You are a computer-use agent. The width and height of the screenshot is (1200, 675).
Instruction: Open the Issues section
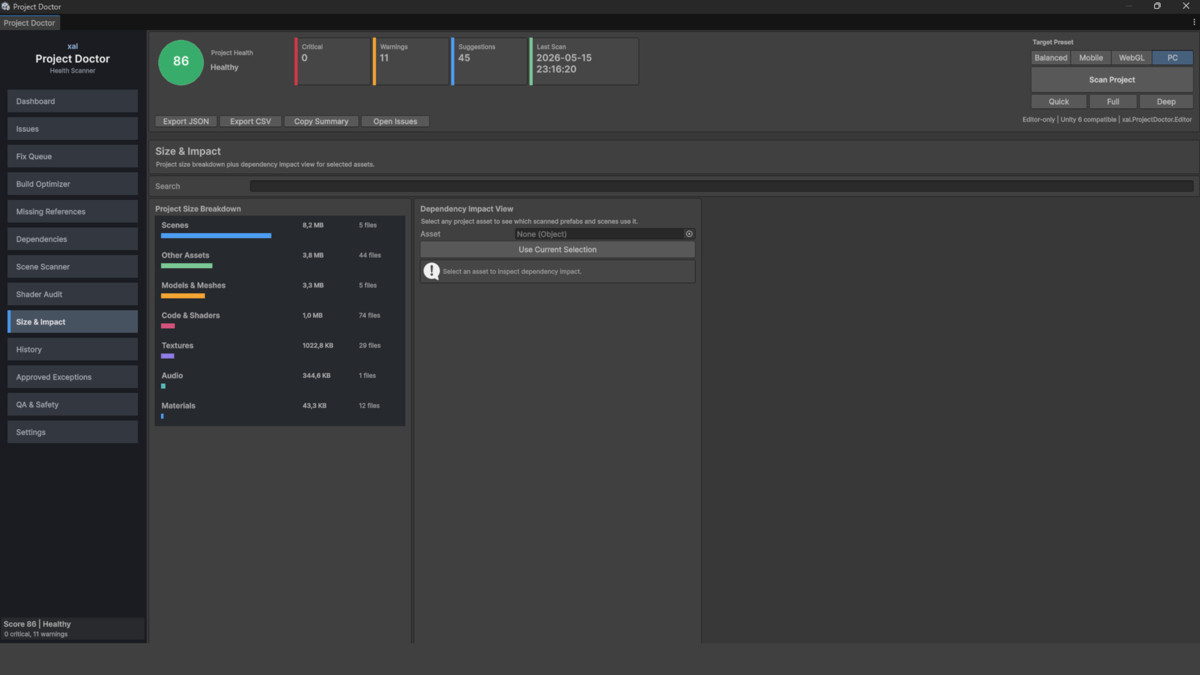tap(73, 129)
